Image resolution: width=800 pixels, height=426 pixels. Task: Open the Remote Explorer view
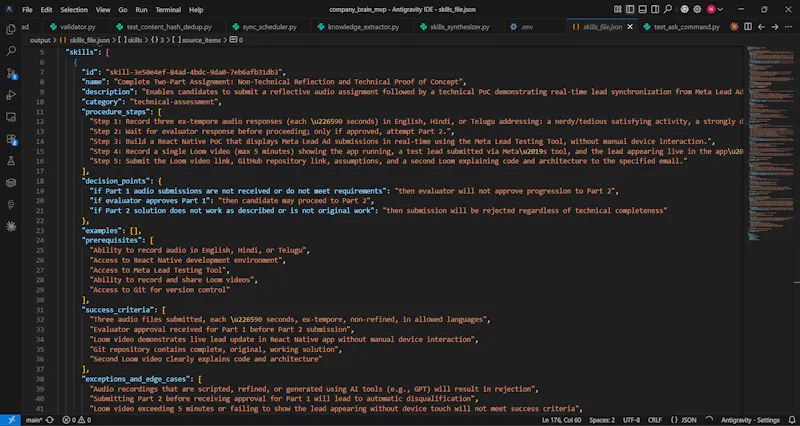pos(11,117)
